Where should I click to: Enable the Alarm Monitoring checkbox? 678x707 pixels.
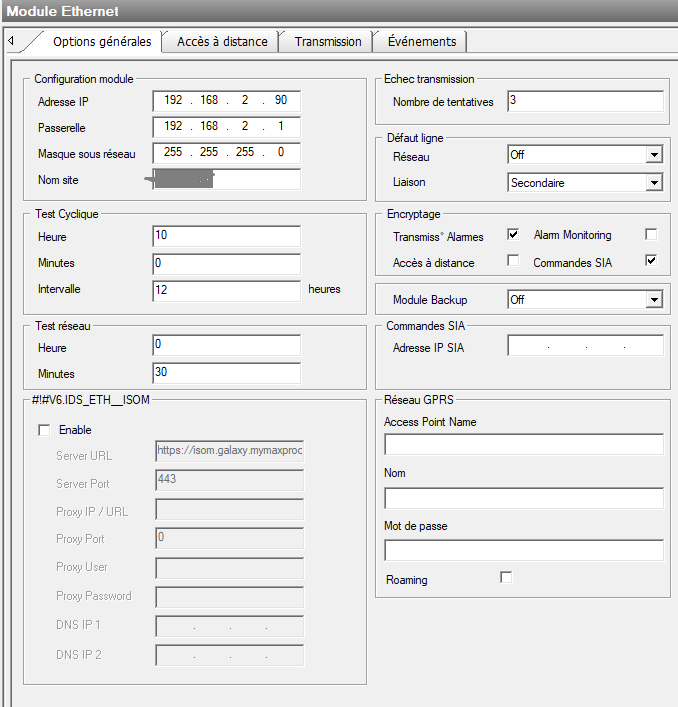pyautogui.click(x=651, y=235)
